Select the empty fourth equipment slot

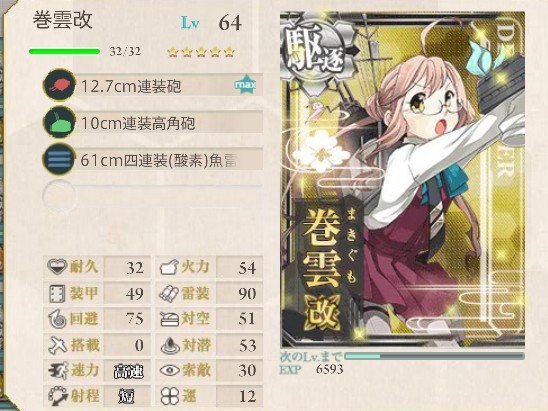coord(153,196)
